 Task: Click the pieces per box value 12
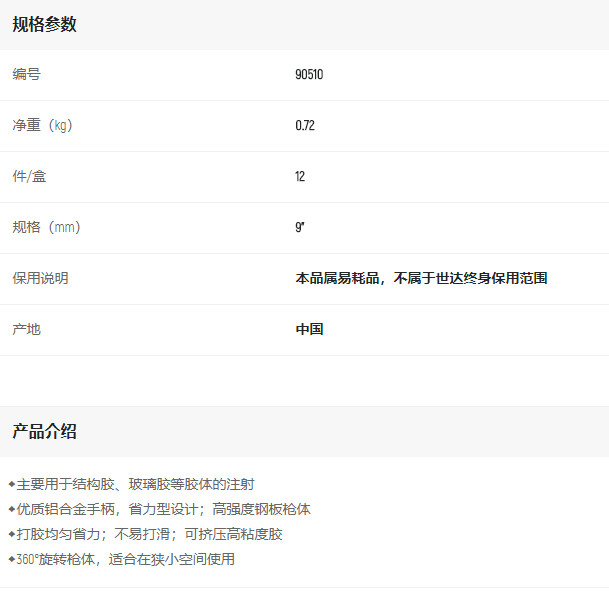pos(300,177)
